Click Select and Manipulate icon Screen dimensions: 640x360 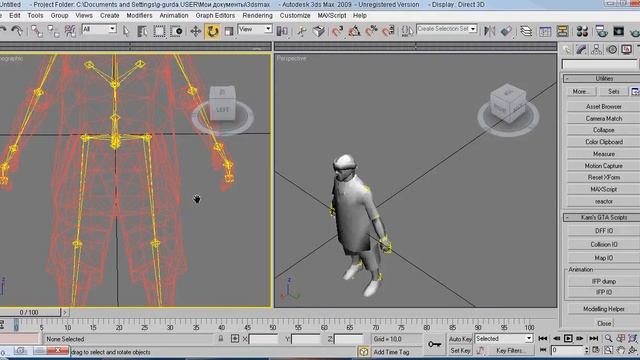point(302,31)
